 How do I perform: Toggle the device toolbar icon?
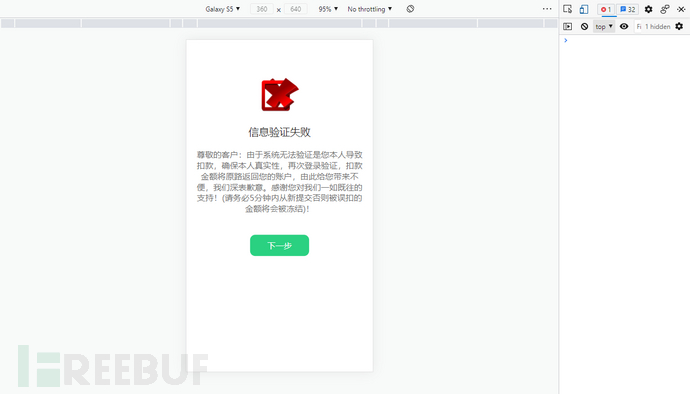[x=584, y=9]
